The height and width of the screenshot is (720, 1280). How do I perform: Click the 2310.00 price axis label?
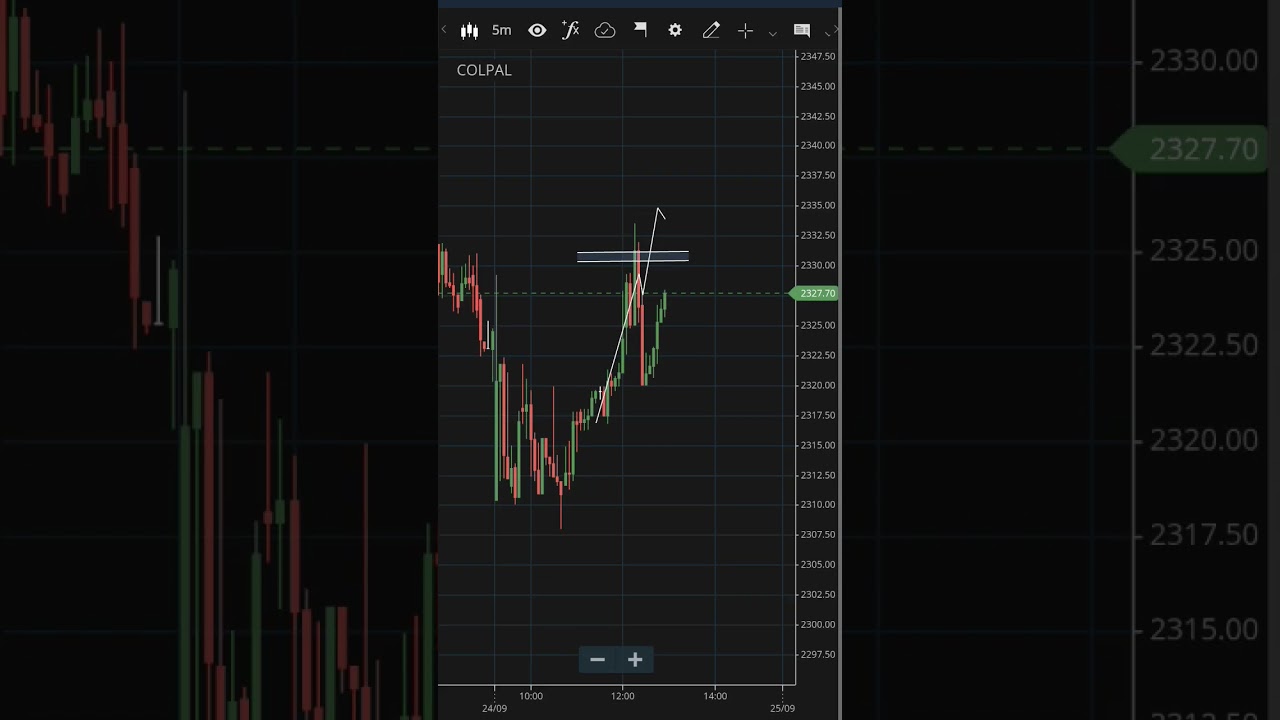coord(817,504)
